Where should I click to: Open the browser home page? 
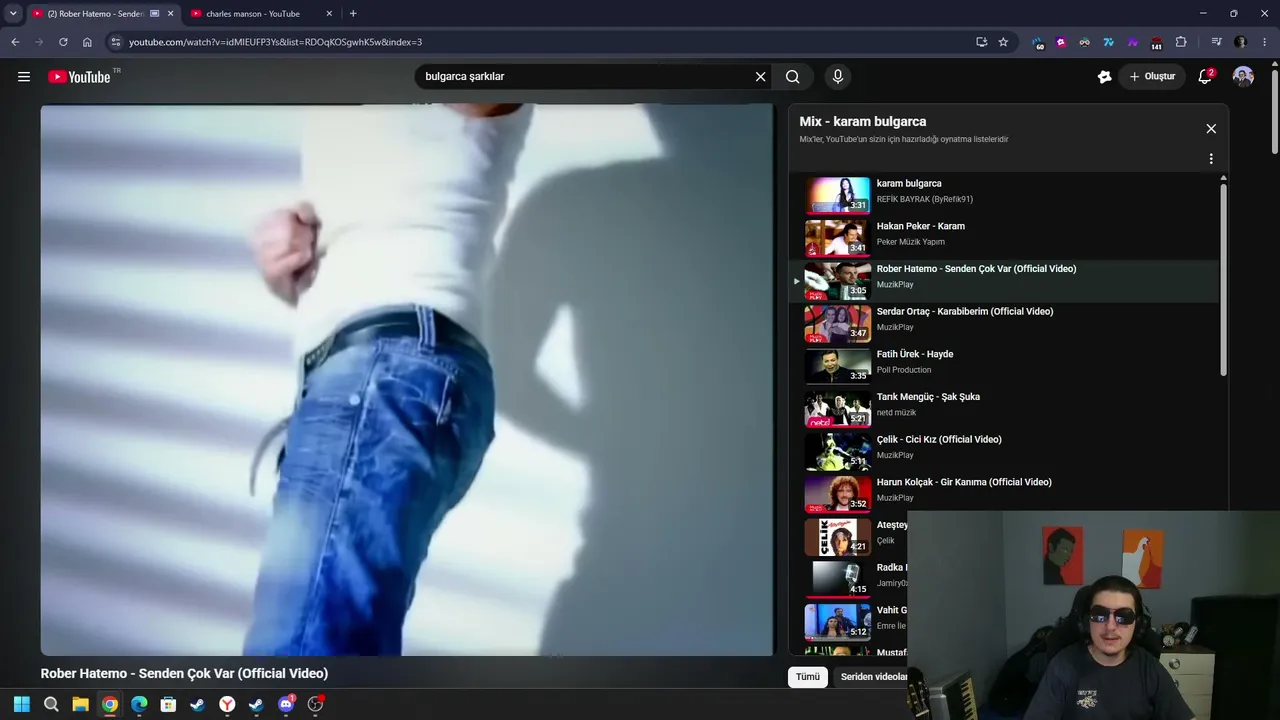coord(87,42)
